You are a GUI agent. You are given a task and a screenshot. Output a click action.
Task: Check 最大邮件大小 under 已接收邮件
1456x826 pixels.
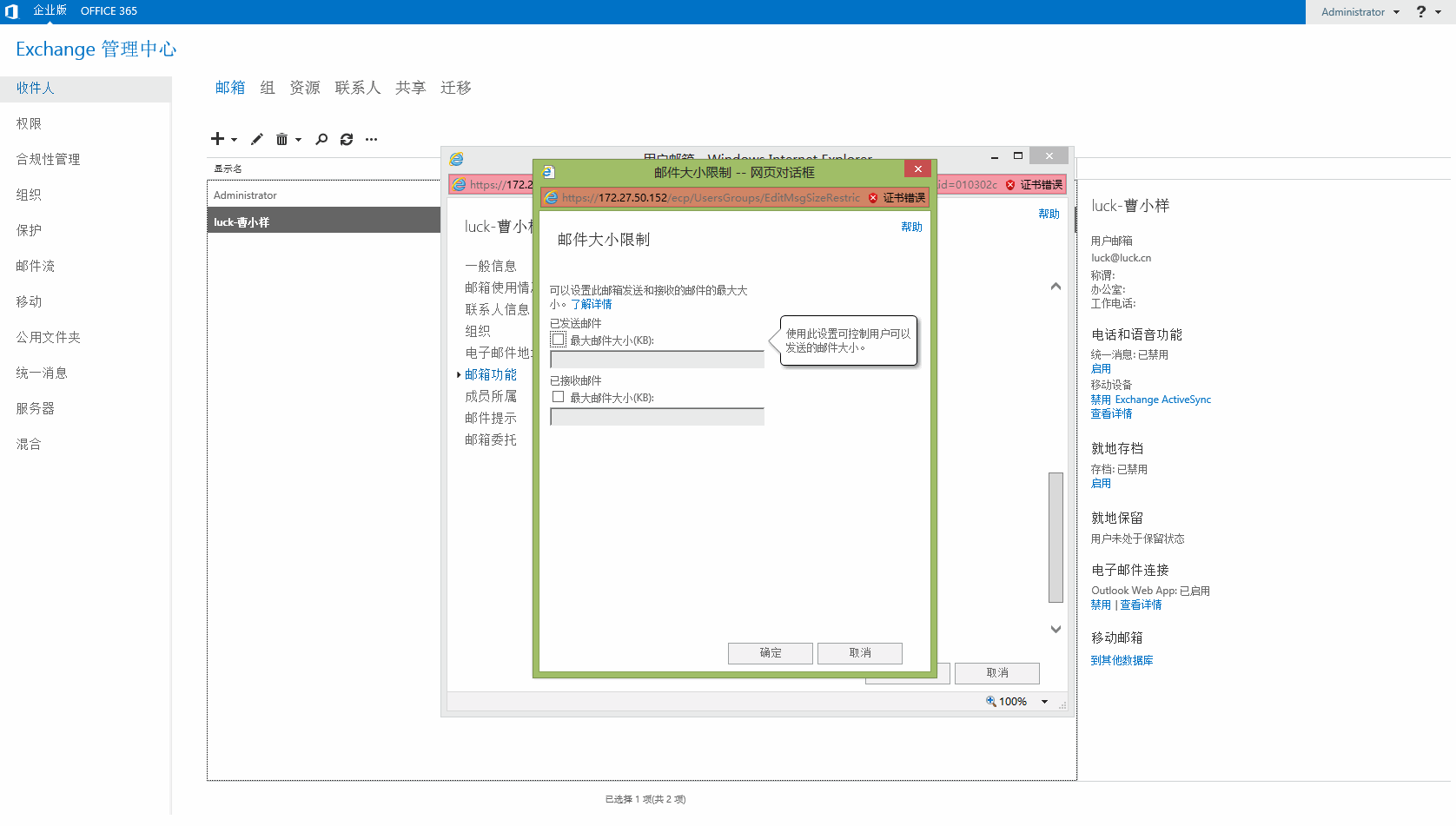[x=559, y=397]
